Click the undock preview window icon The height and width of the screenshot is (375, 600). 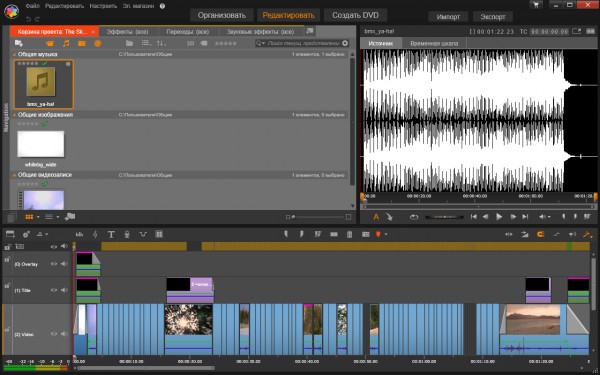(576, 31)
